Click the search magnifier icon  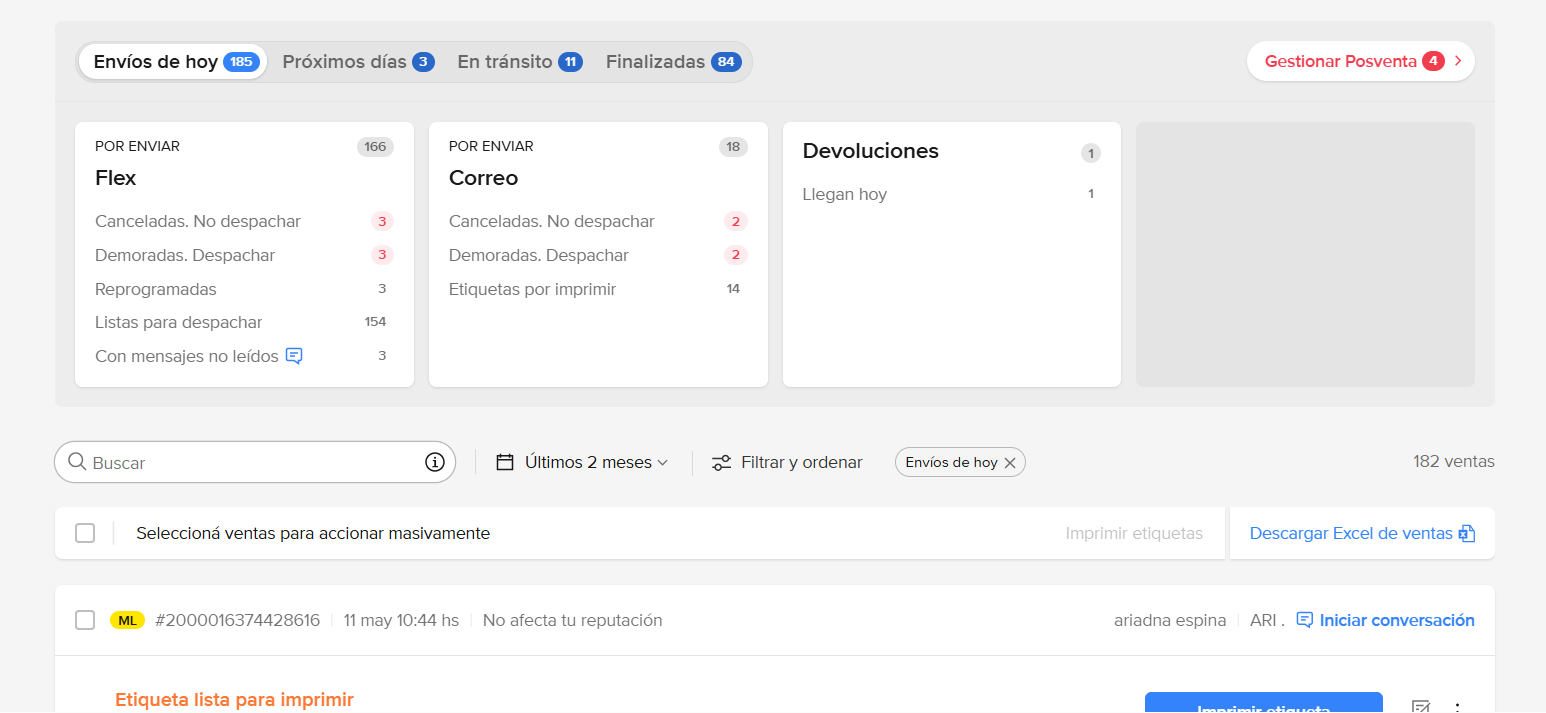pyautogui.click(x=77, y=462)
